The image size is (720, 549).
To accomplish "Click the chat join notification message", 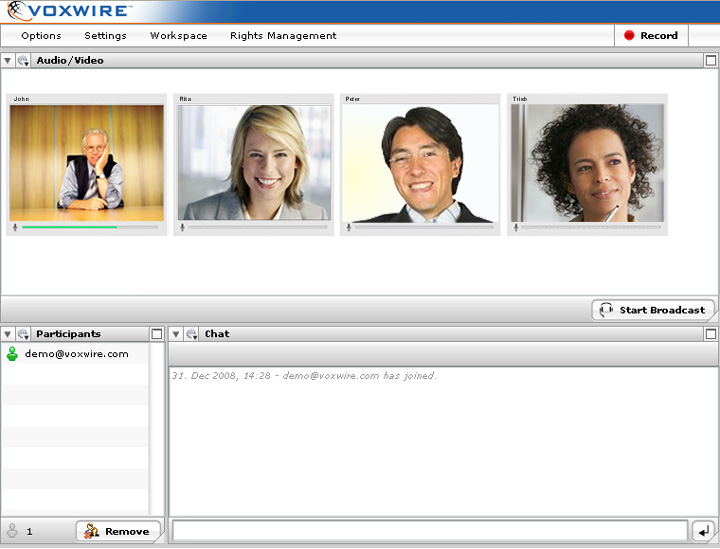I will (304, 375).
